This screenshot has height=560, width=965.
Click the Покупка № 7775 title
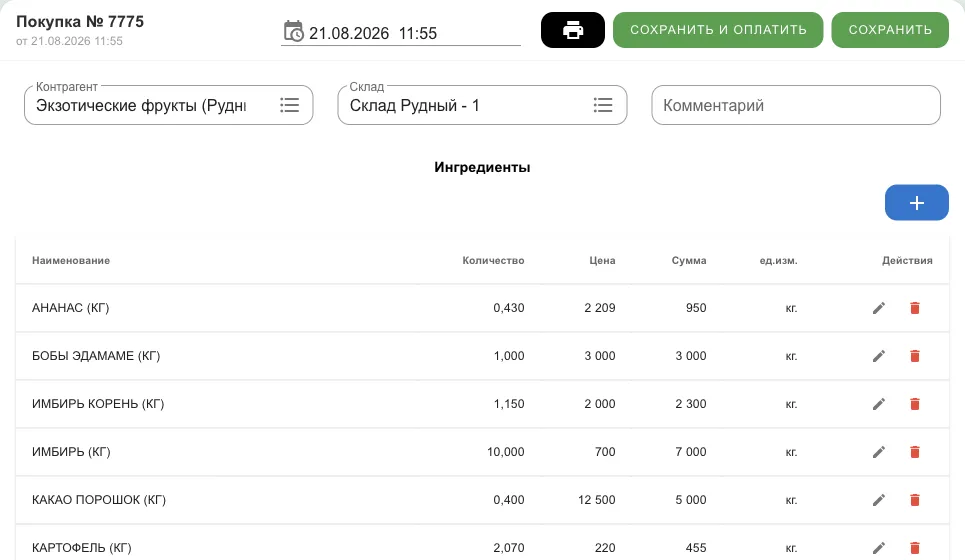click(80, 22)
